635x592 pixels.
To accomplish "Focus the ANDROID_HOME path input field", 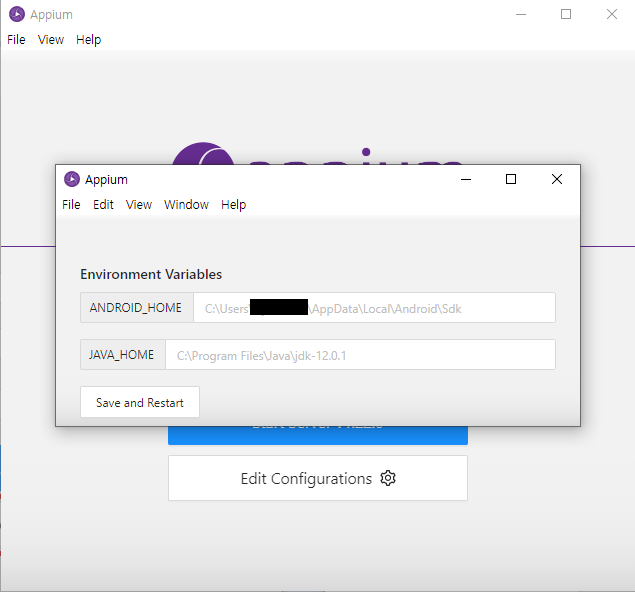I will (x=374, y=308).
